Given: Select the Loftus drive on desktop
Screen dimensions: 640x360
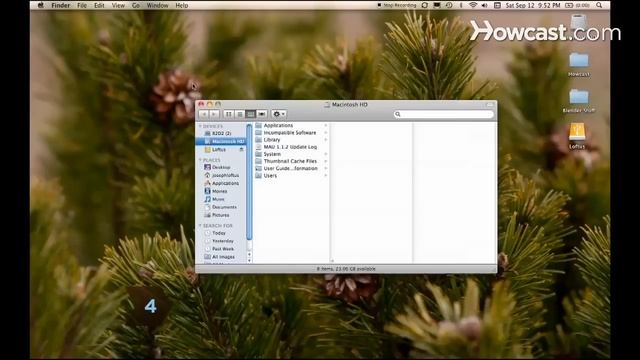Looking at the screenshot, I should [x=577, y=136].
